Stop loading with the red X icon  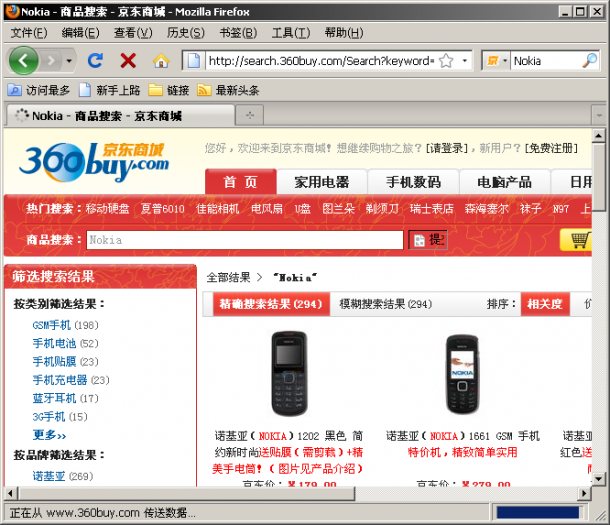(x=128, y=61)
